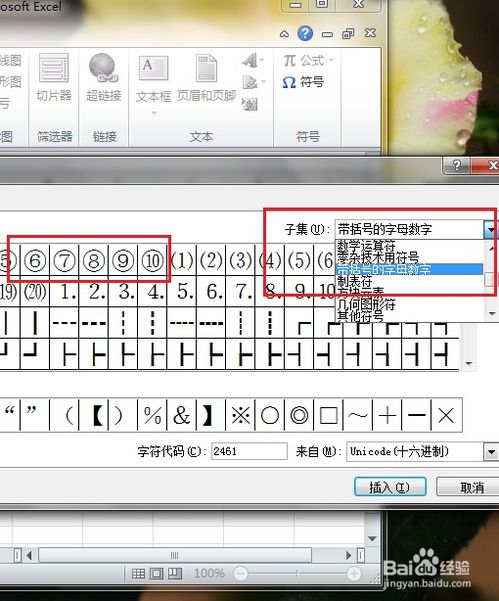Viewport: 499px width, 601px height.
Task: Open header and footer (页眉和页脚)
Action: pos(206,79)
